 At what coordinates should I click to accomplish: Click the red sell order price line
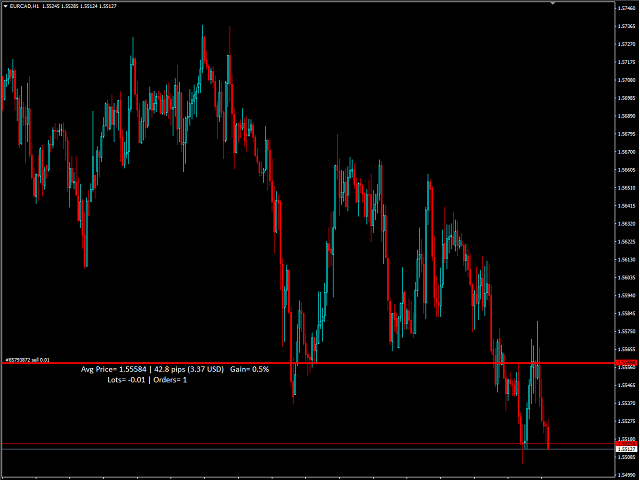coord(300,363)
